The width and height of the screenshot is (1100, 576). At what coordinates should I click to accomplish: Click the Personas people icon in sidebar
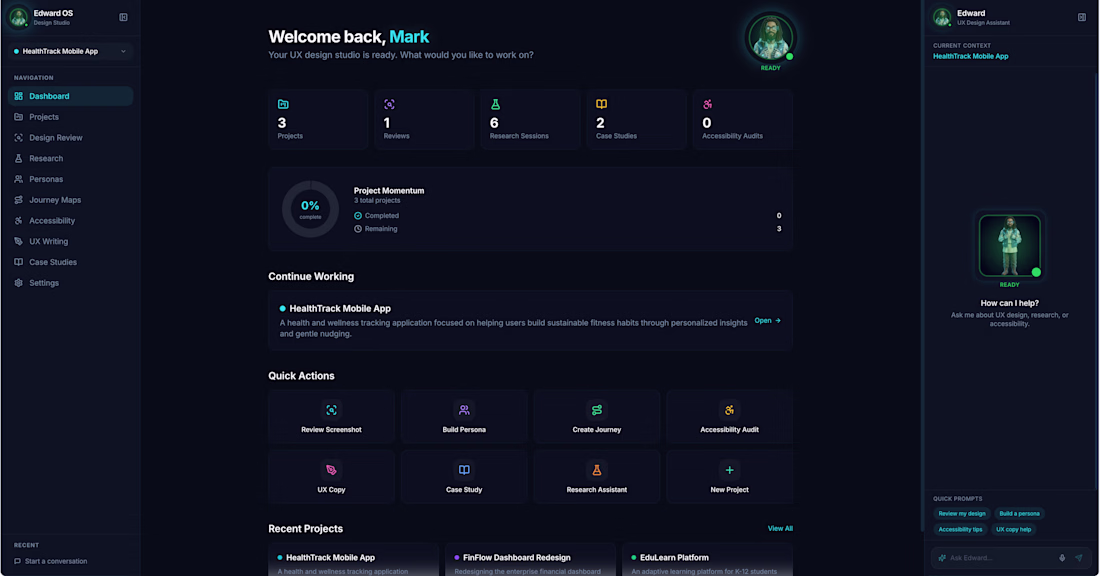19,179
